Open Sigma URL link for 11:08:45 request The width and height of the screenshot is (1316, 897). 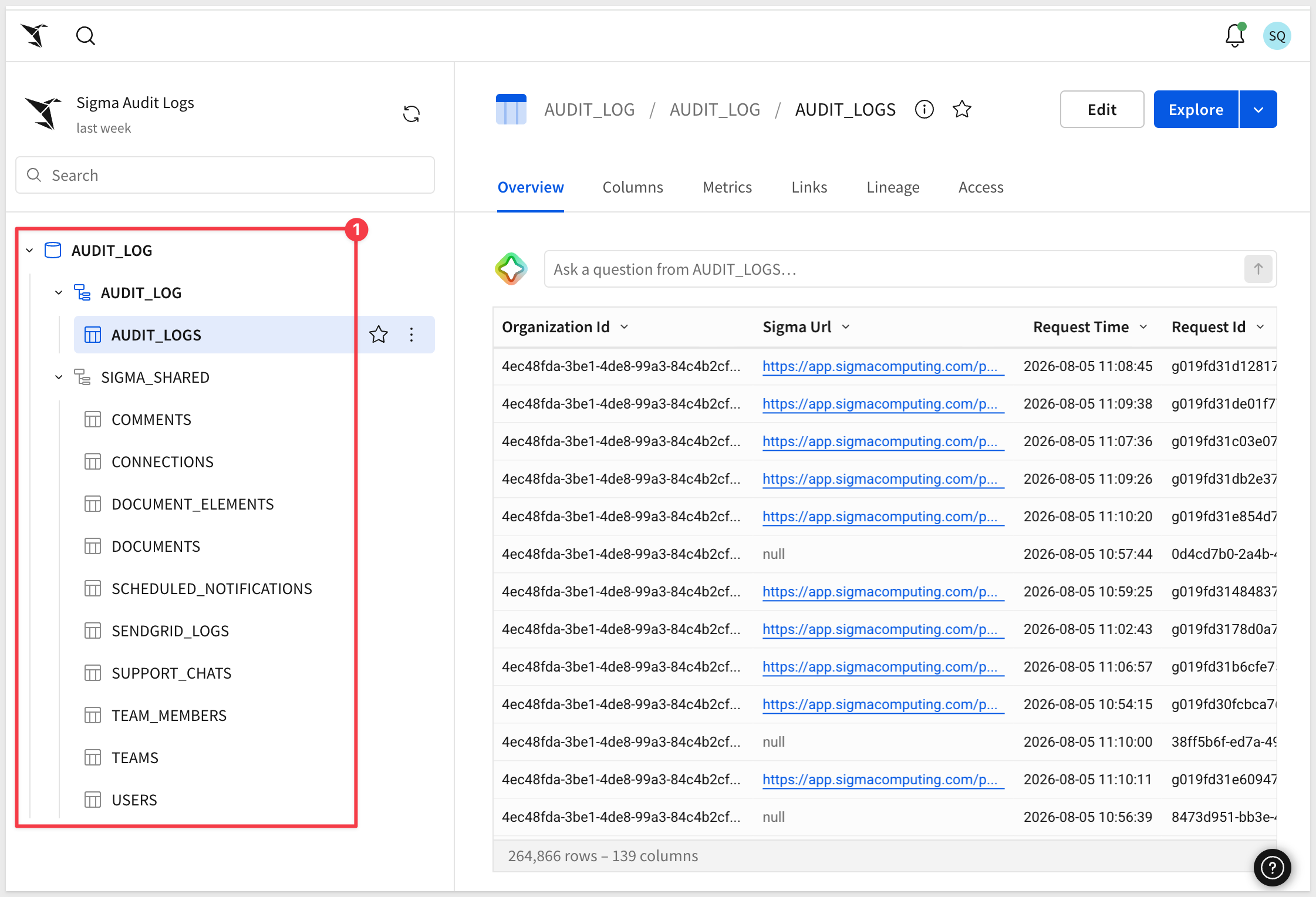[883, 366]
